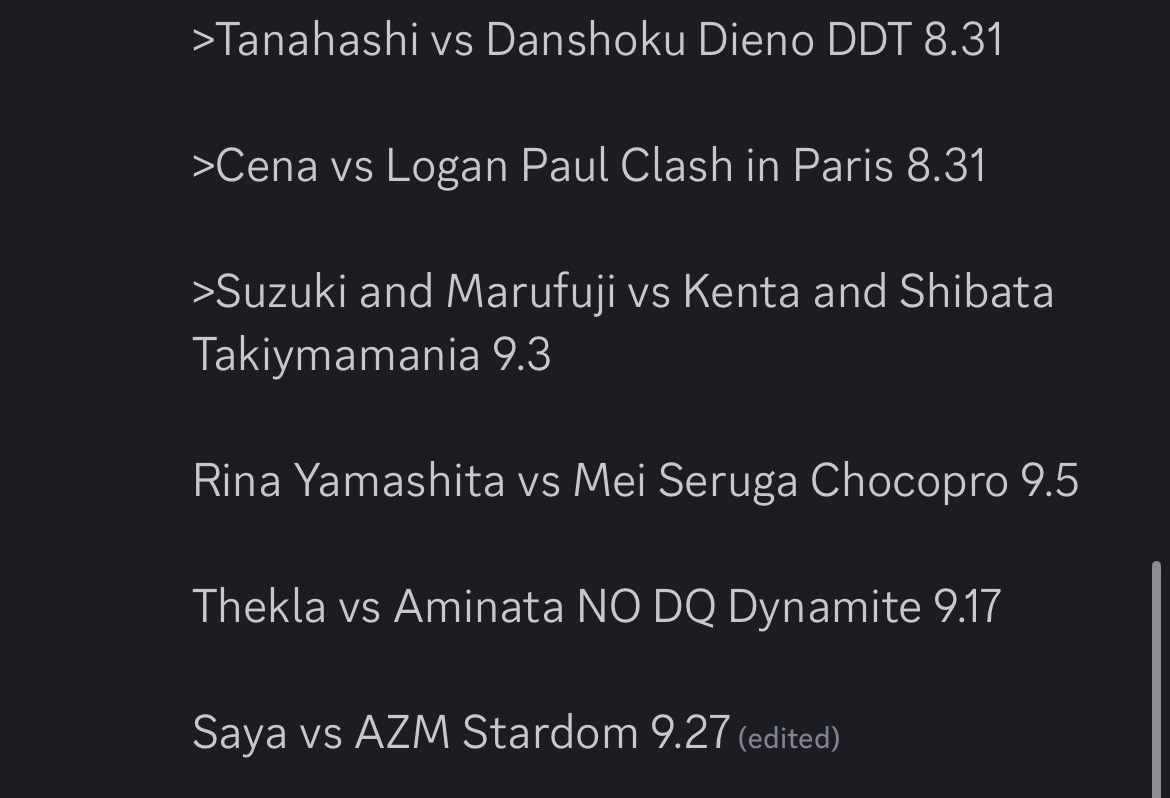
Task: Click the word Marufuji
Action: coord(530,292)
